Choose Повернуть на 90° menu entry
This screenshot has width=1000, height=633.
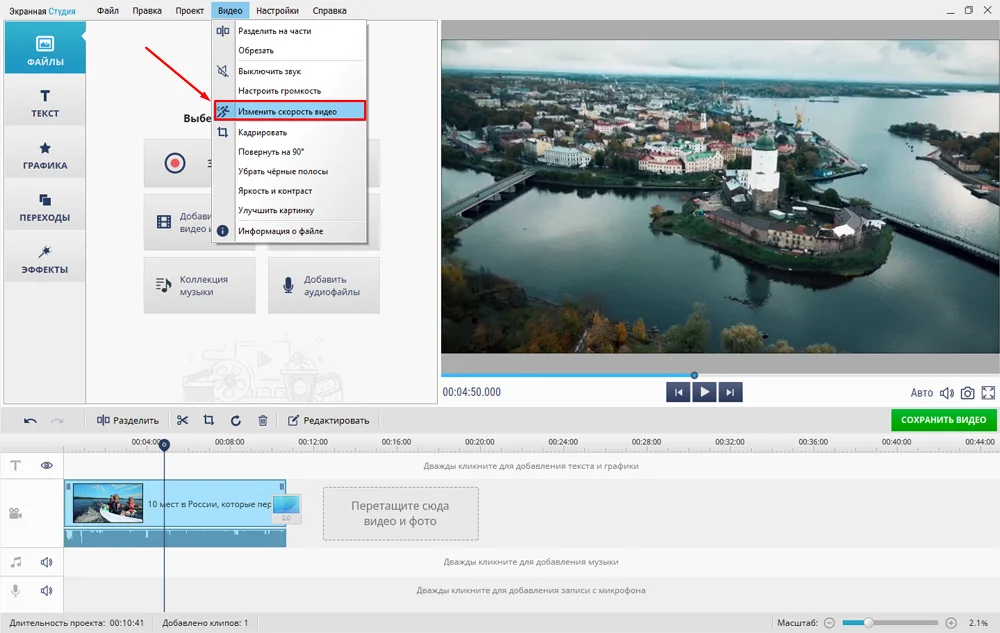coord(290,152)
